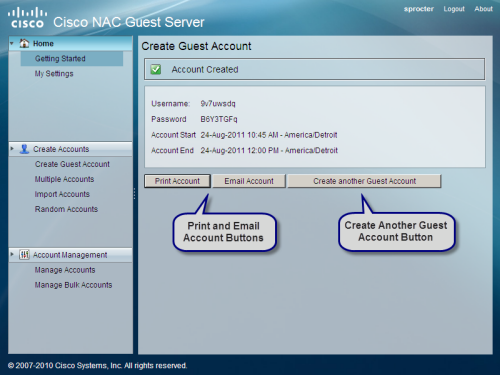Image resolution: width=500 pixels, height=375 pixels.
Task: Go to Create Guest Account
Action: [x=72, y=164]
